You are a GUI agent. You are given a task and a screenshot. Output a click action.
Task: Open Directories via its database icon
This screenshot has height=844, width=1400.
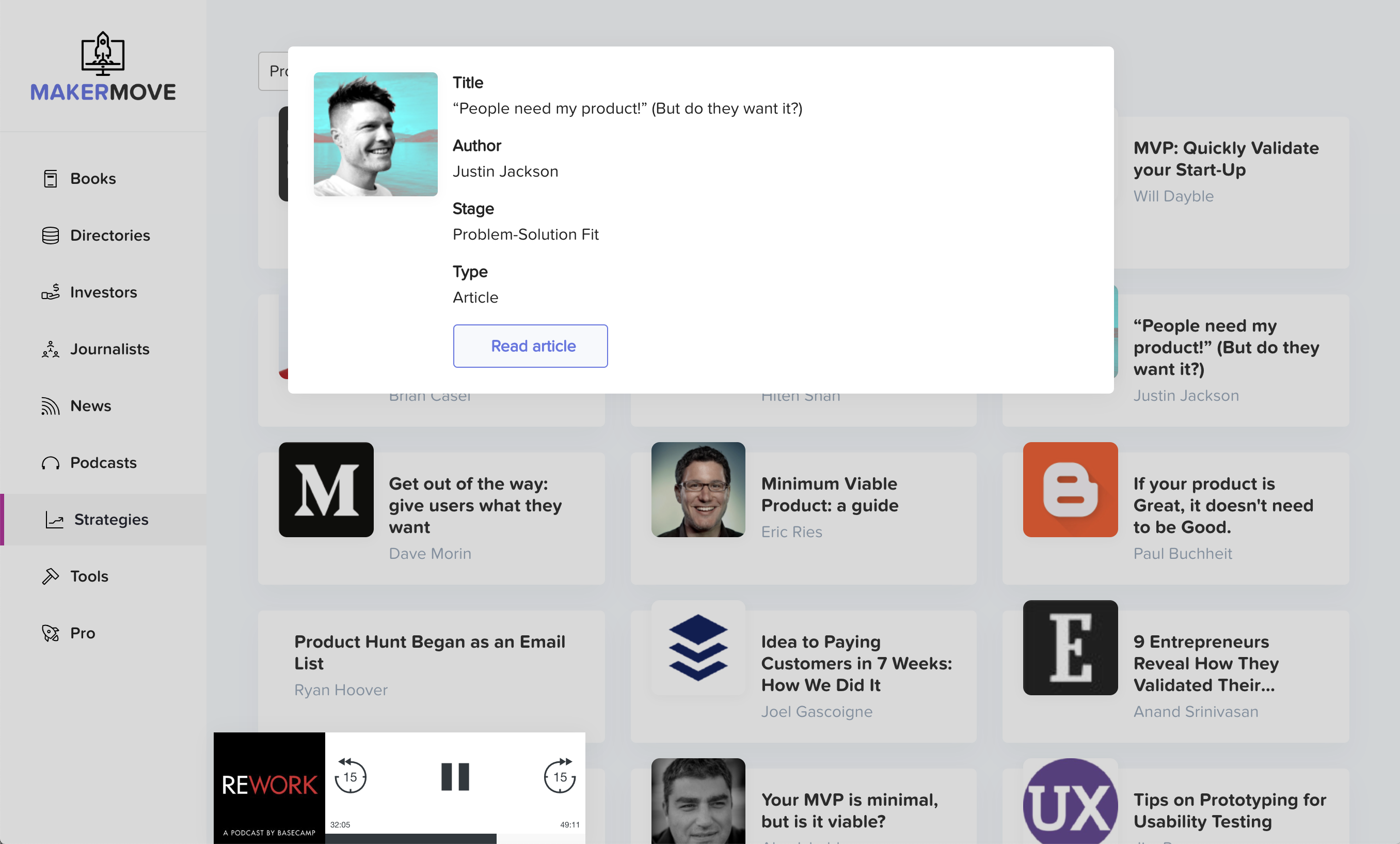[50, 236]
